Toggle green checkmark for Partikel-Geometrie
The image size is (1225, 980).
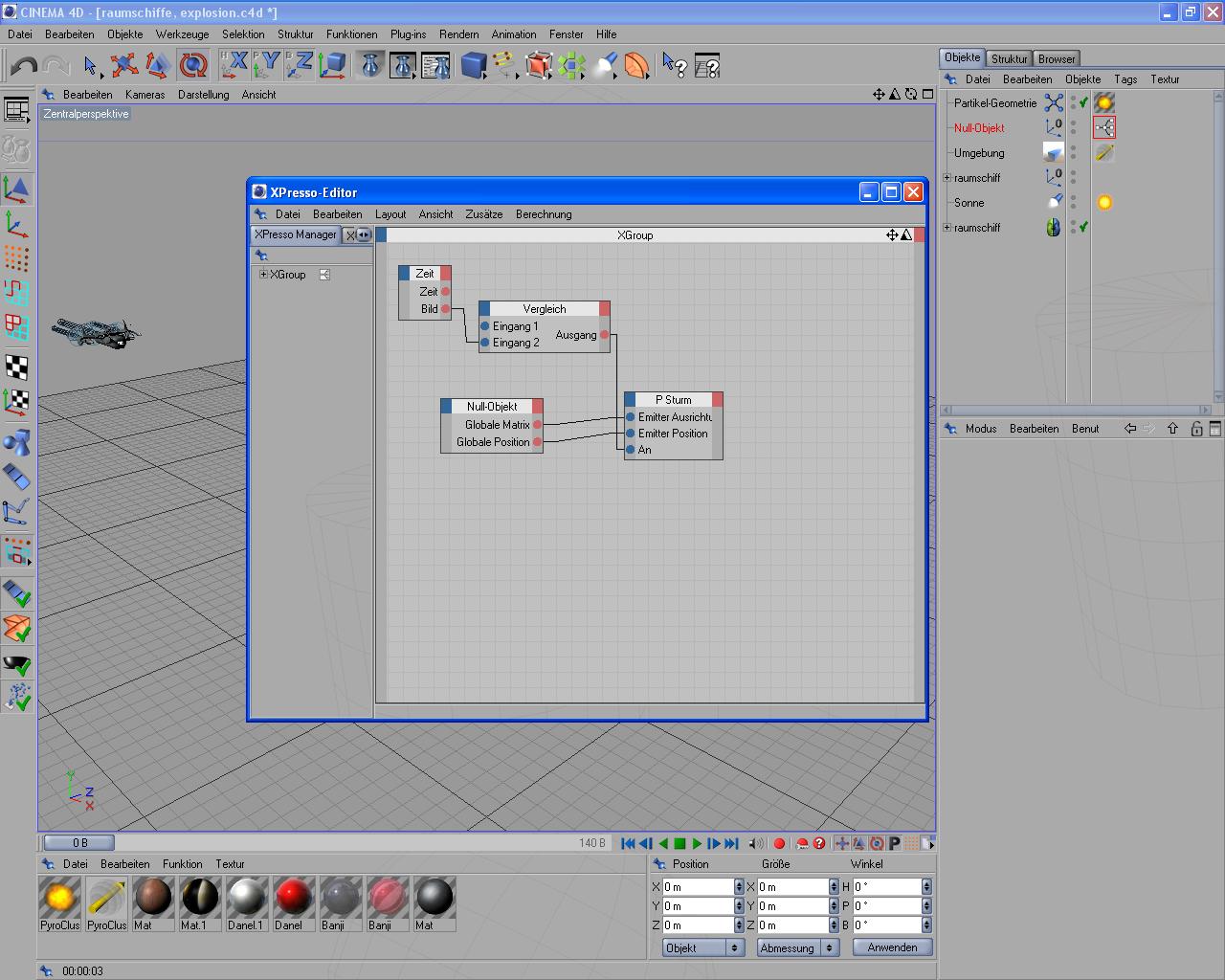tap(1083, 103)
